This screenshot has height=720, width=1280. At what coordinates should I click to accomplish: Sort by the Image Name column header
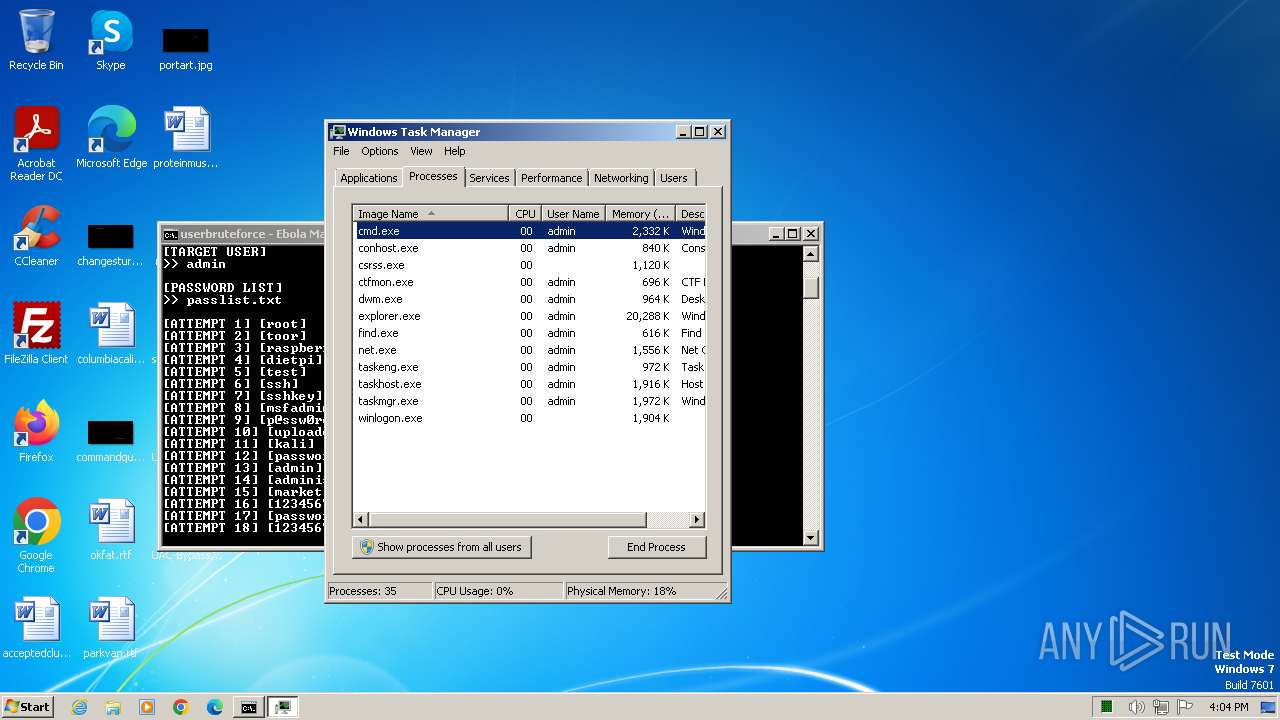(x=431, y=213)
